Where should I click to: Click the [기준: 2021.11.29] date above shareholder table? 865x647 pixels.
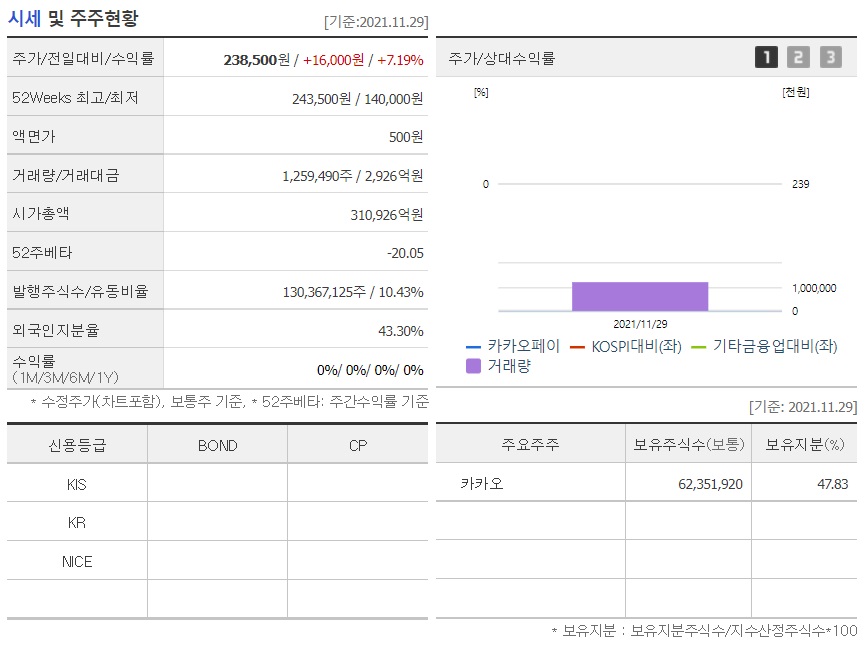(803, 407)
